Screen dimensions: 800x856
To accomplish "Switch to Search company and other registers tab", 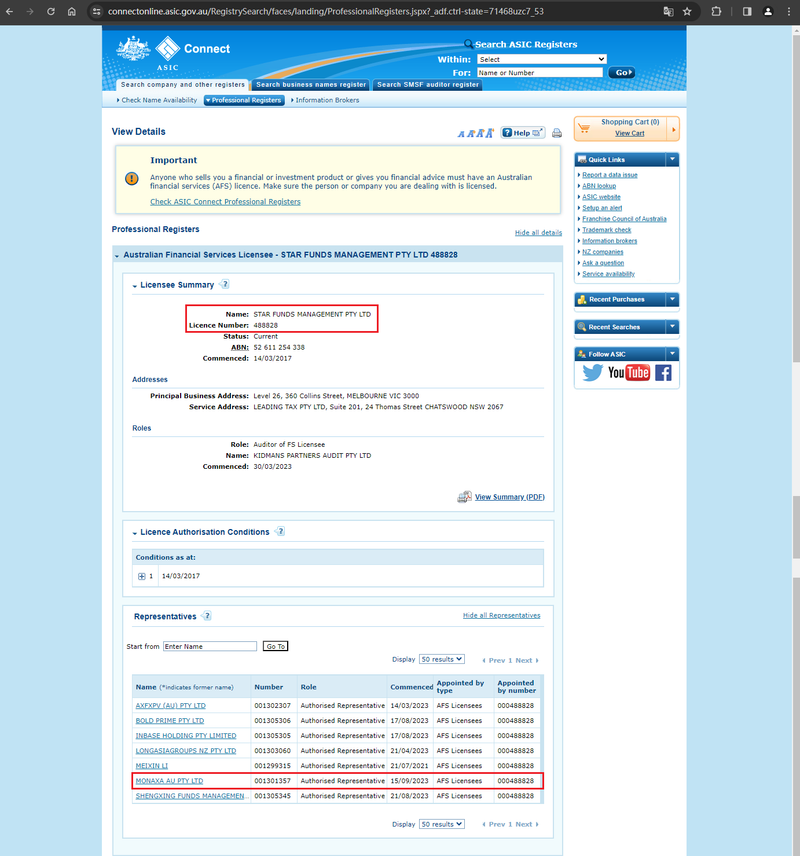I will (182, 85).
